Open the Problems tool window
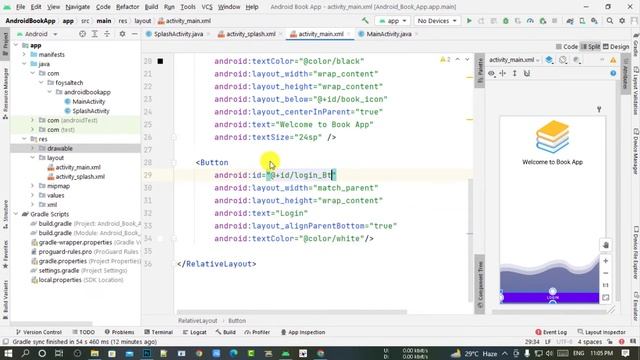This screenshot has width=640, height=360. coord(119,332)
